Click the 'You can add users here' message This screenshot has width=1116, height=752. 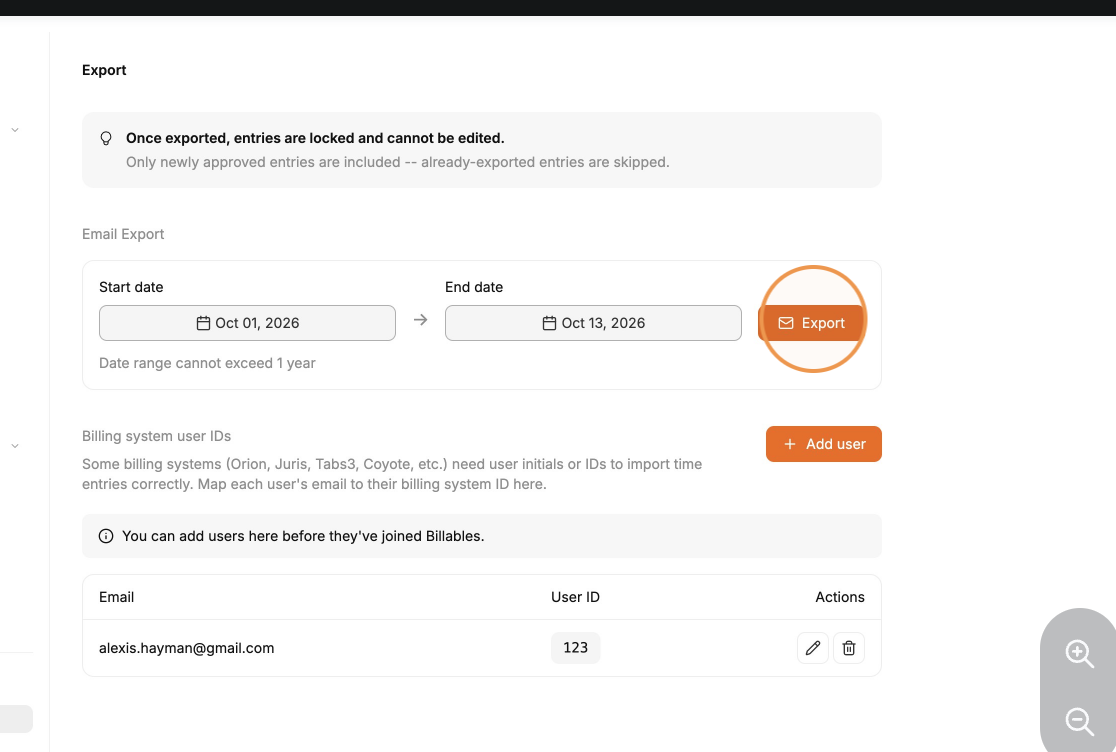coord(303,536)
